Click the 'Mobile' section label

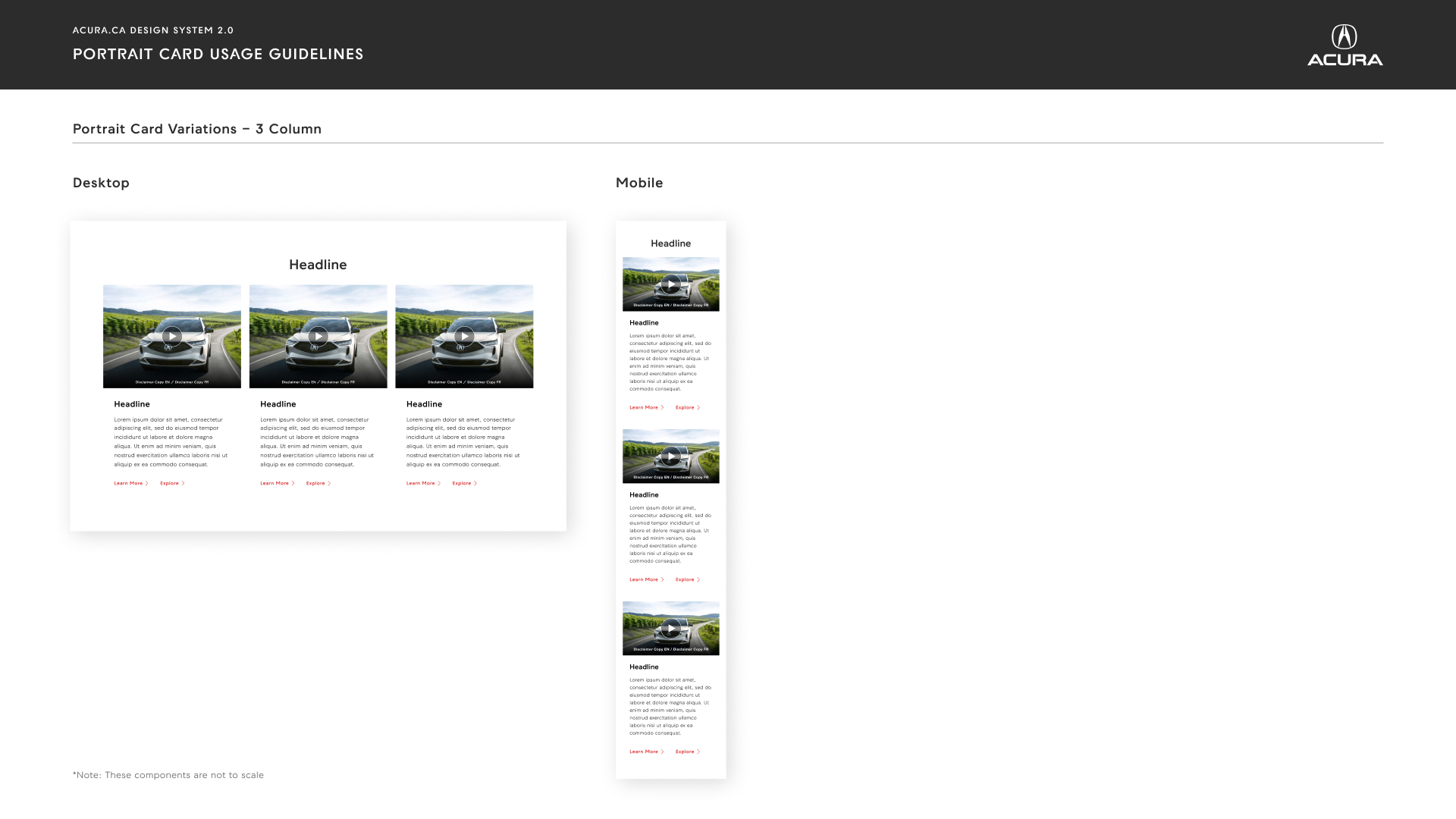pos(639,183)
